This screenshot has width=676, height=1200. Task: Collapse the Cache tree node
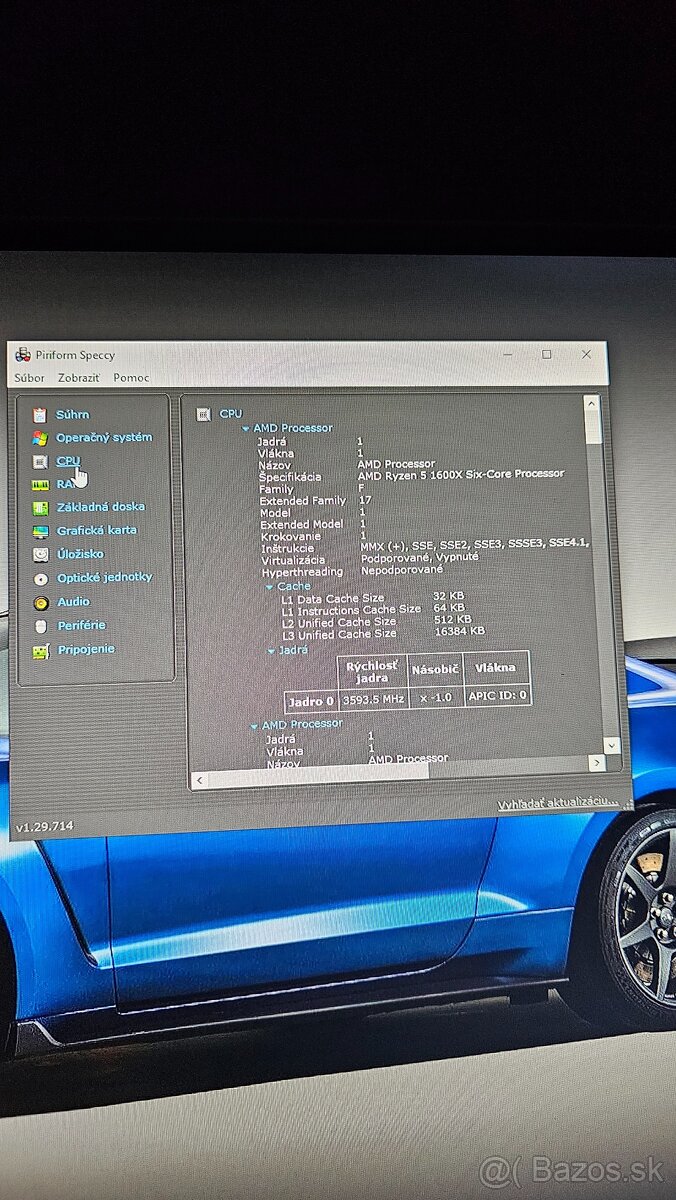[270, 587]
